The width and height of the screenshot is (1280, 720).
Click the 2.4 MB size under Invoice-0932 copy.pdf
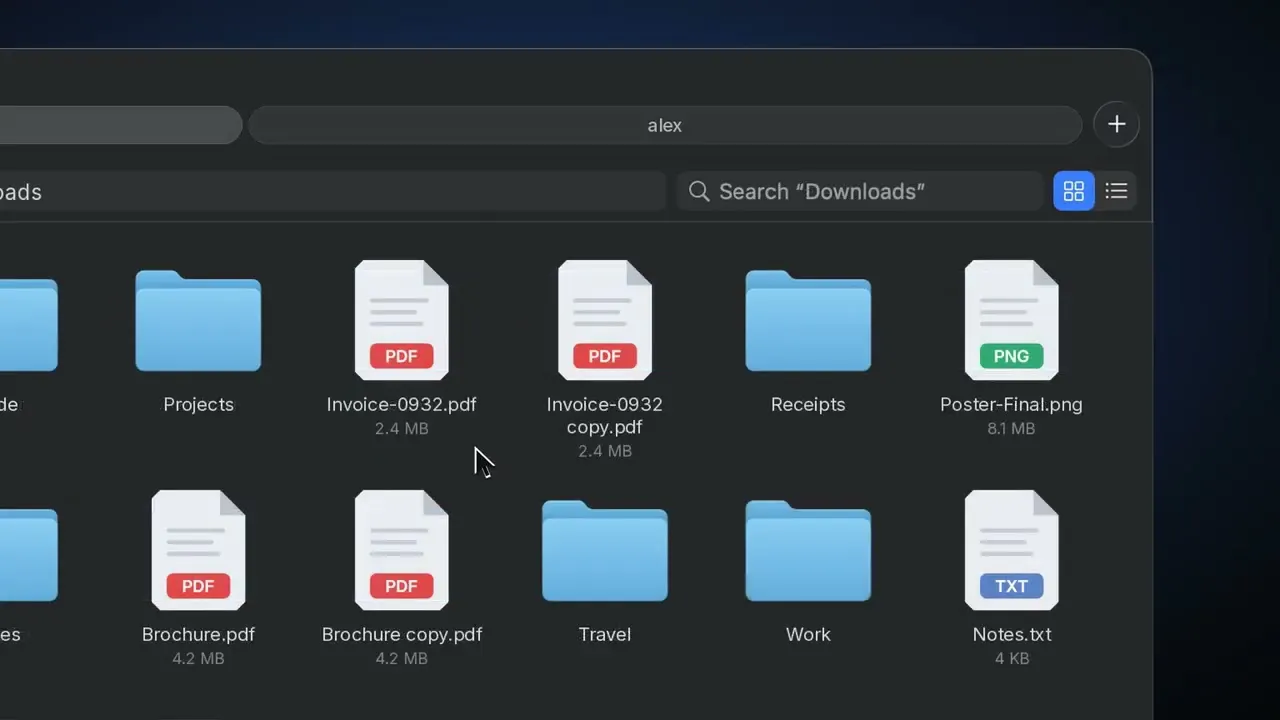[605, 451]
